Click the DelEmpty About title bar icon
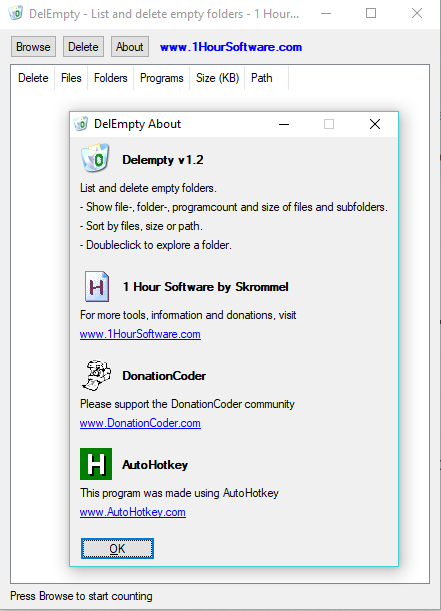441x611 pixels. (x=81, y=124)
